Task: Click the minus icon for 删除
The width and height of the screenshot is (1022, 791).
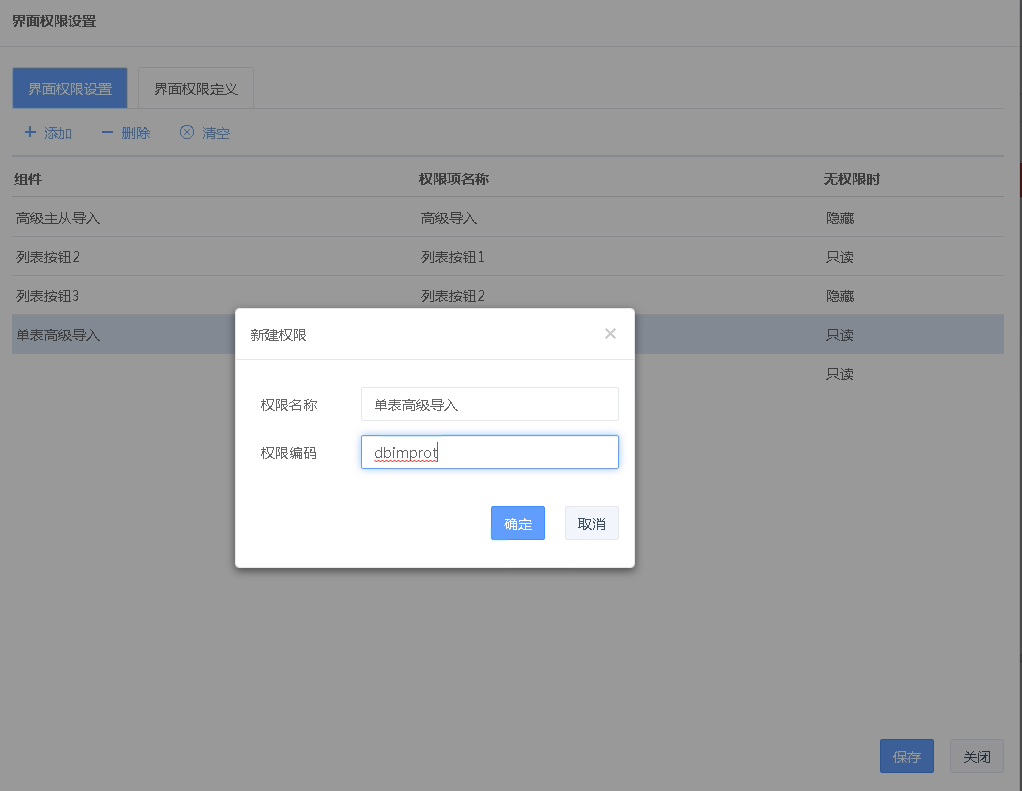Action: coord(107,132)
